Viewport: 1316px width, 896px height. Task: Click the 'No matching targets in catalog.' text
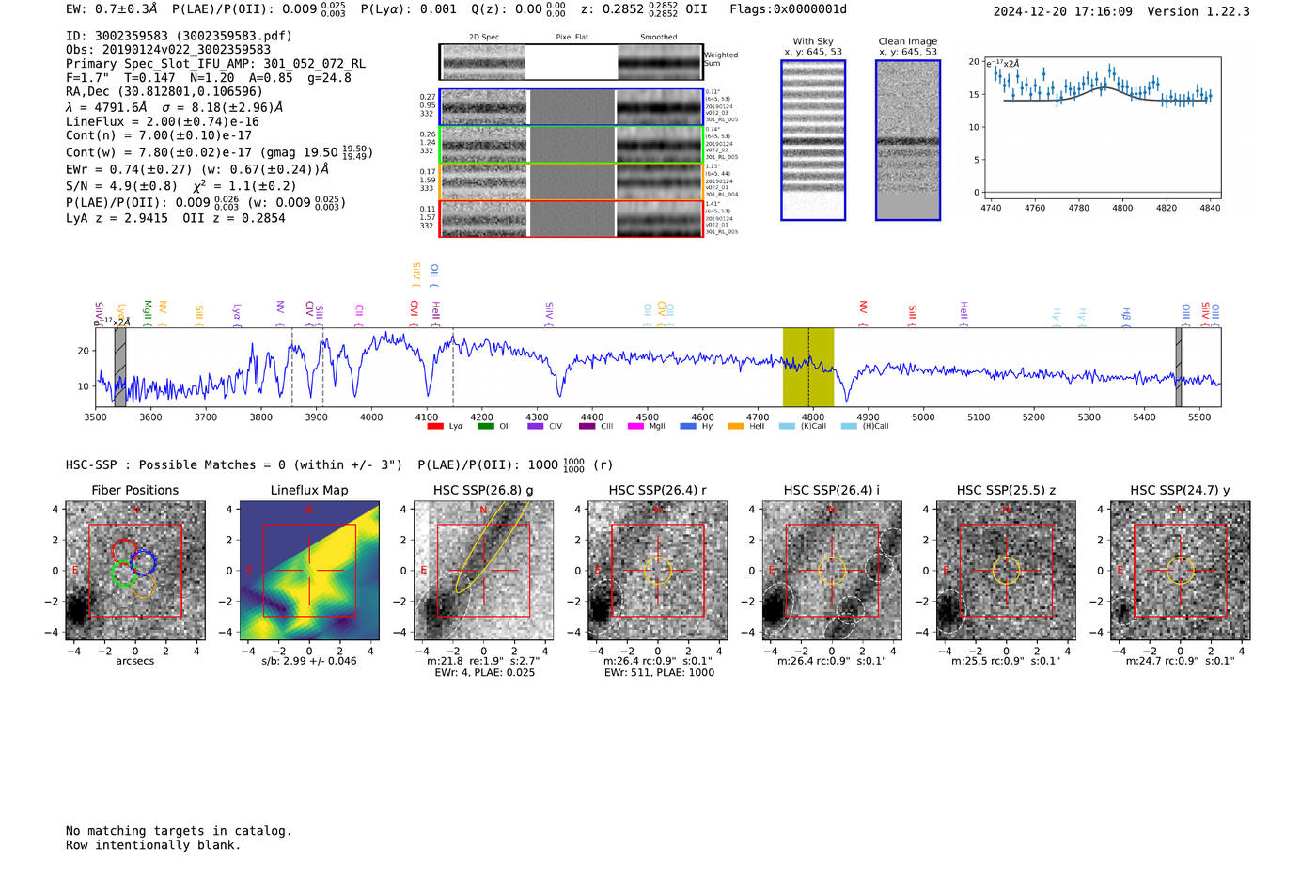pyautogui.click(x=179, y=831)
